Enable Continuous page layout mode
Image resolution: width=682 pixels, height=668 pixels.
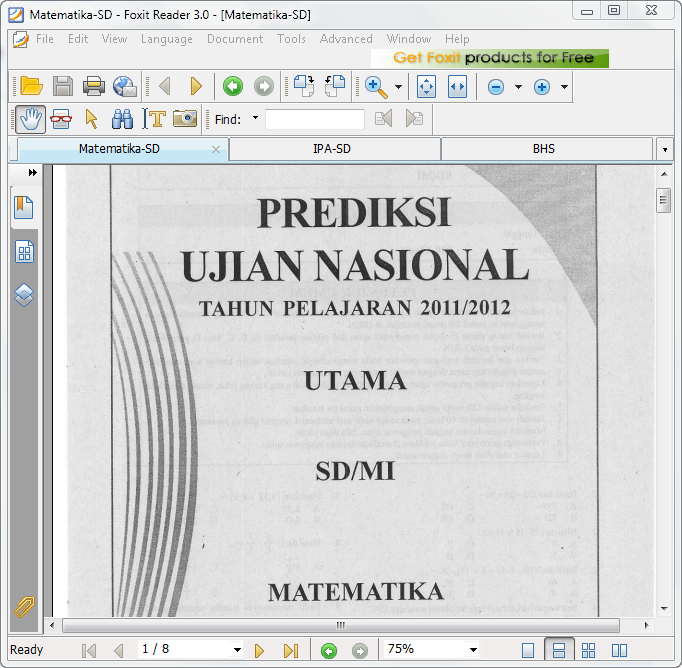tap(559, 650)
